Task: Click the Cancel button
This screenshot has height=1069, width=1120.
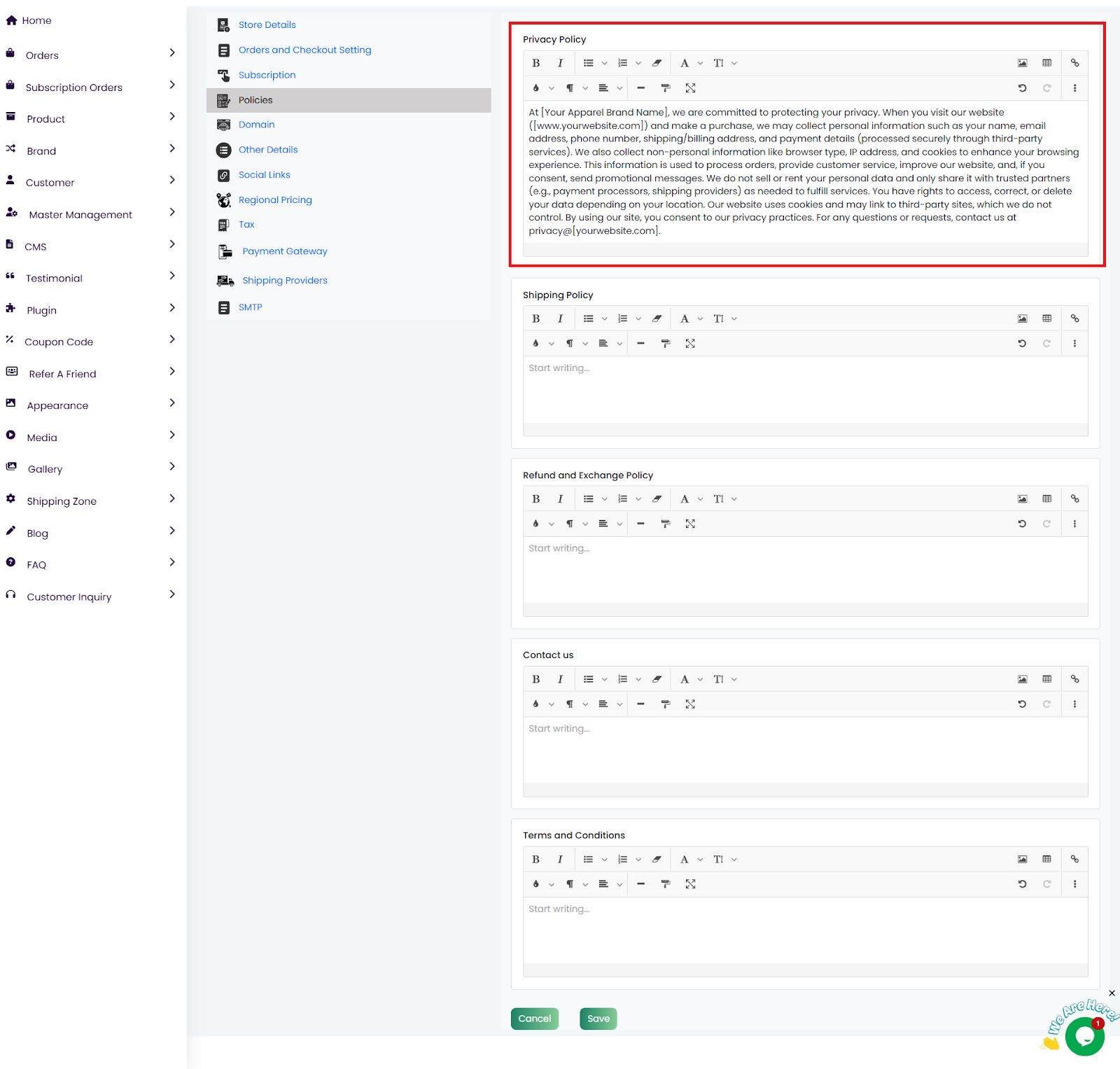Action: pos(534,1019)
